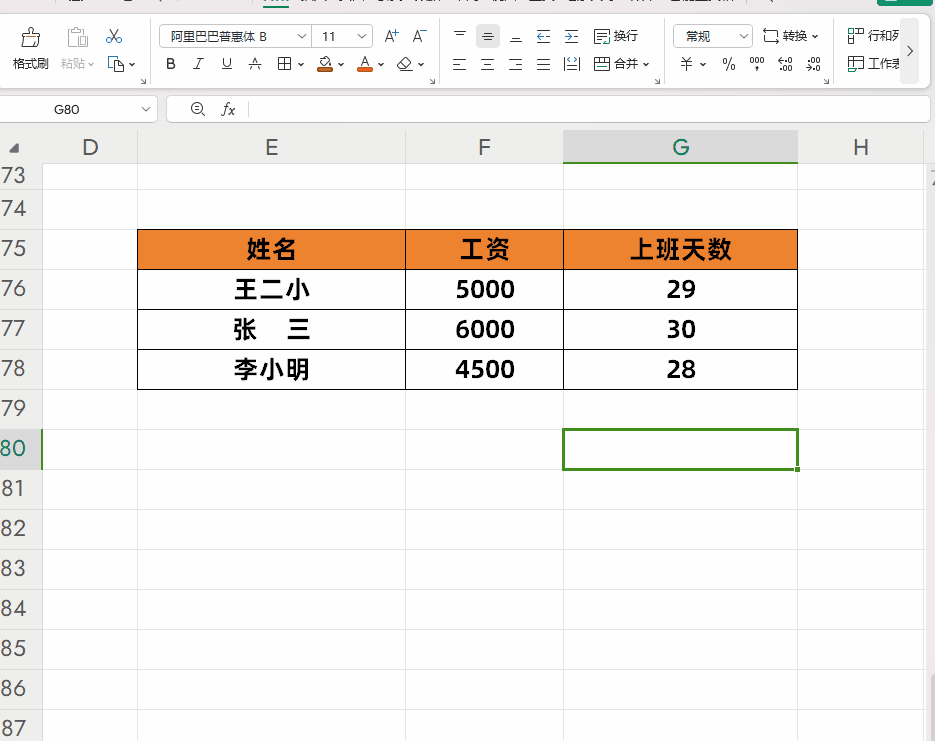Click the Worksheet (工作表) button
The image size is (935, 741).
(x=873, y=64)
